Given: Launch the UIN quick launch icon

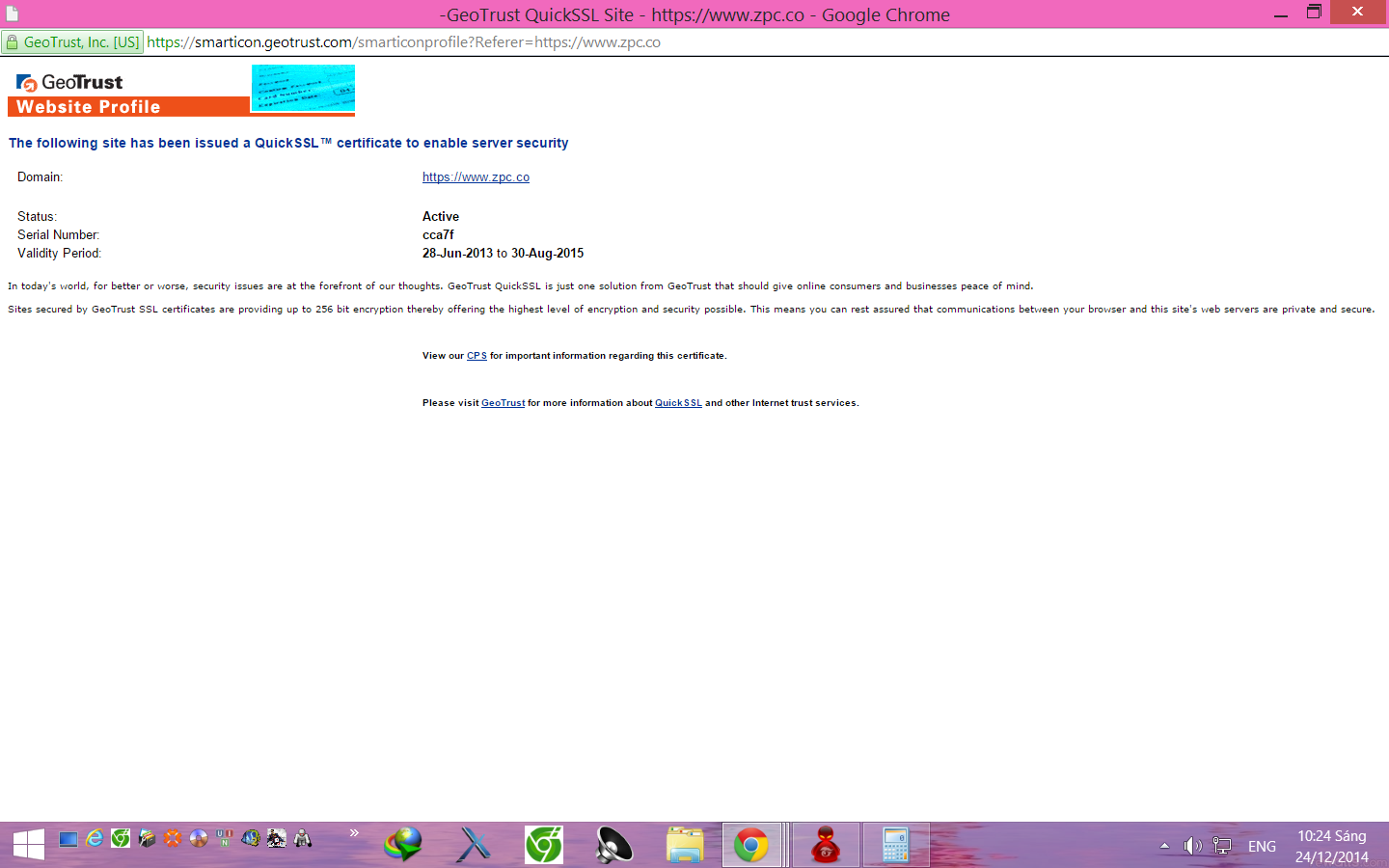Looking at the screenshot, I should 225,839.
